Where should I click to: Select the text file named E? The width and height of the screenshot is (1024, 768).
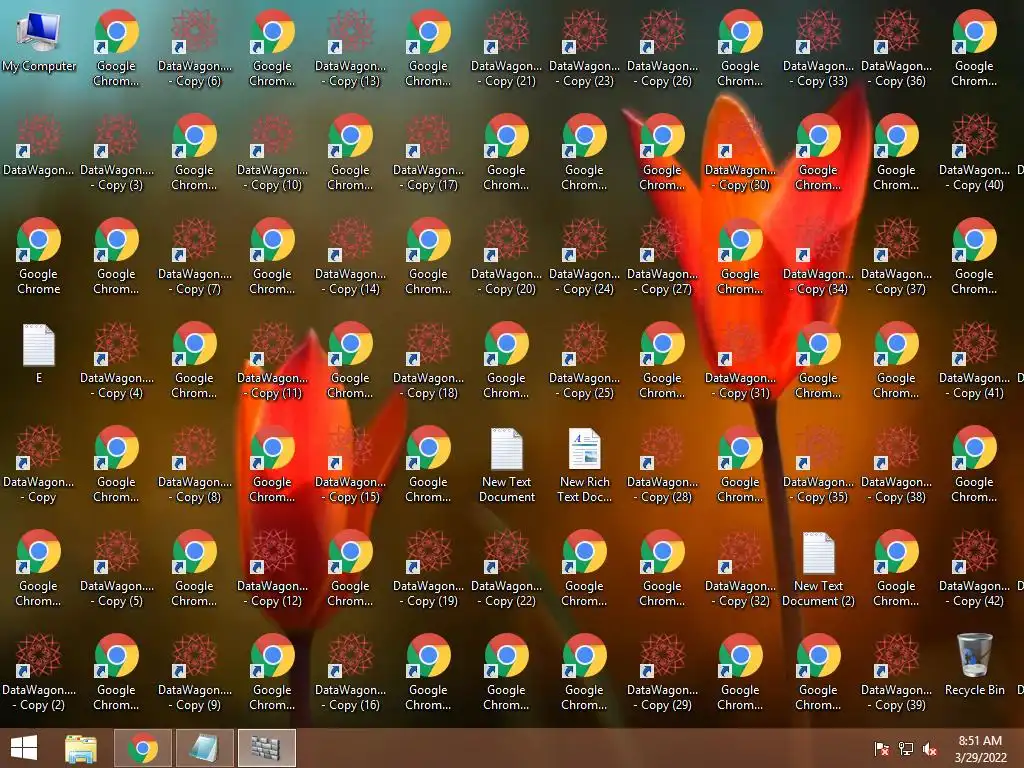[39, 353]
